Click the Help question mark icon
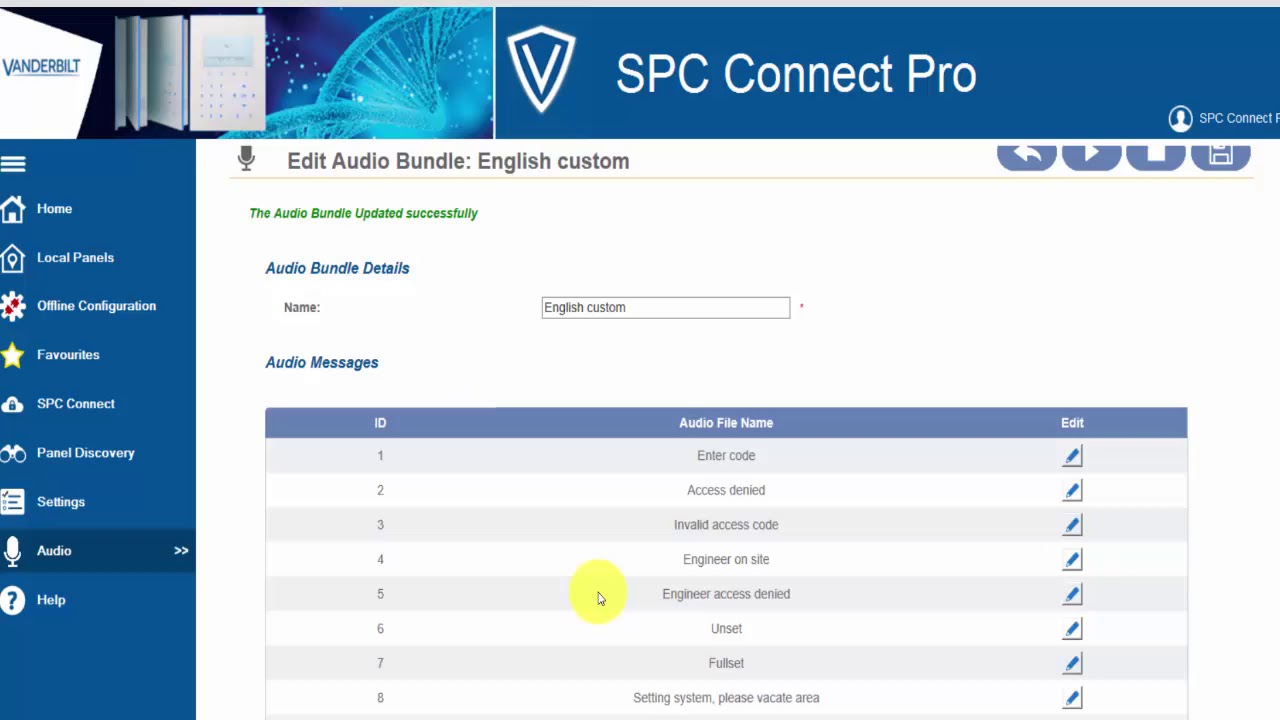 tap(12, 600)
